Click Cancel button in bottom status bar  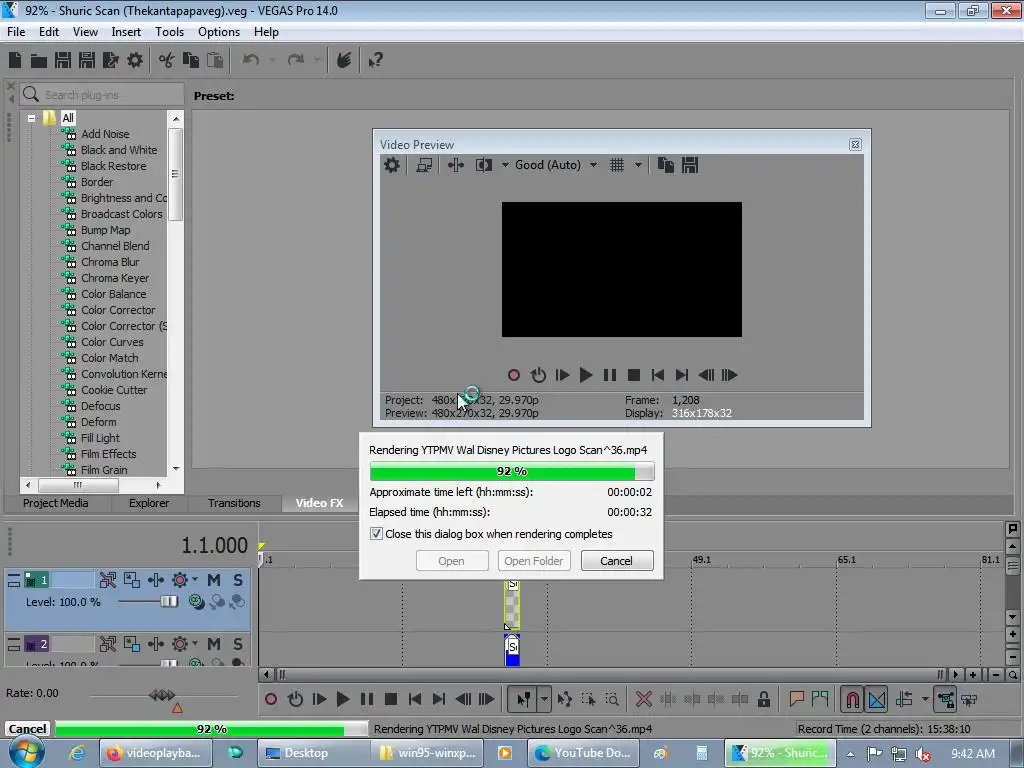[27, 729]
